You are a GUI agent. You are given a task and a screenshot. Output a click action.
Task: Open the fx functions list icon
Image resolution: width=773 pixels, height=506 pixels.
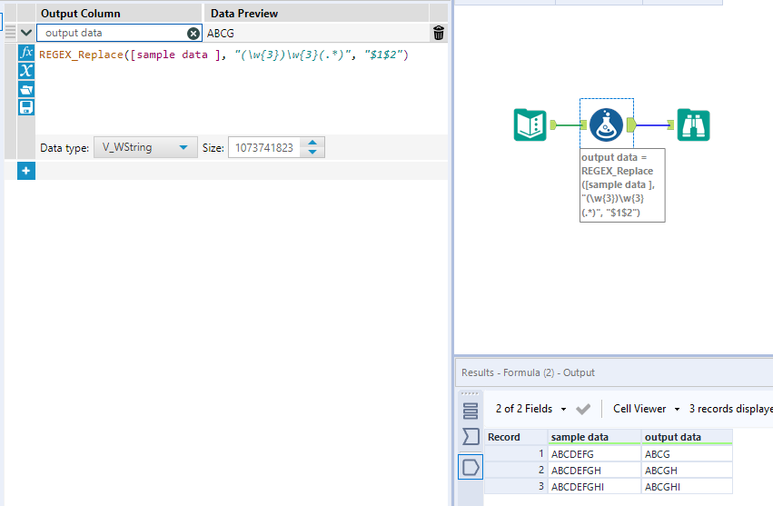point(26,52)
